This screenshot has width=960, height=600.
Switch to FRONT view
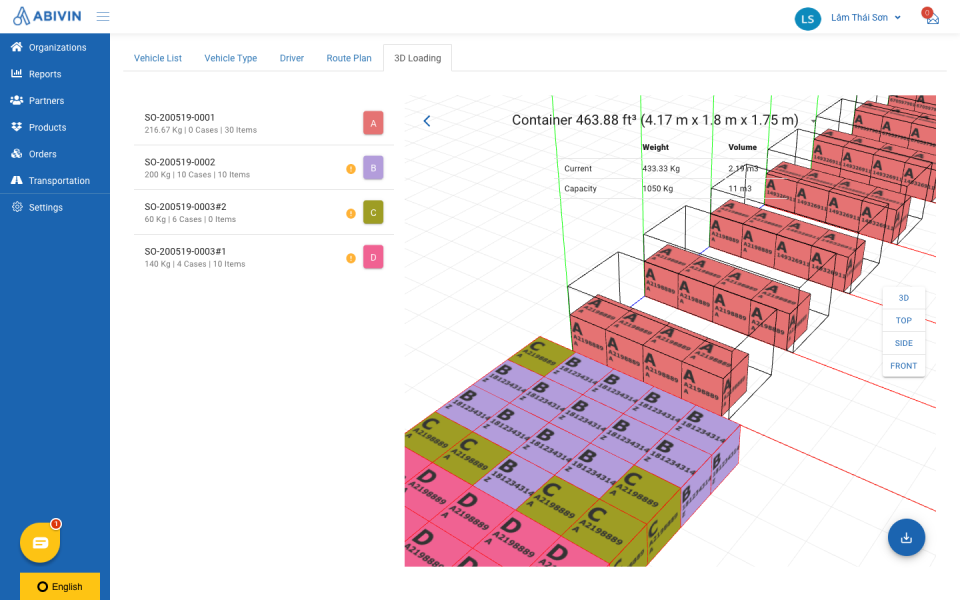(x=903, y=366)
